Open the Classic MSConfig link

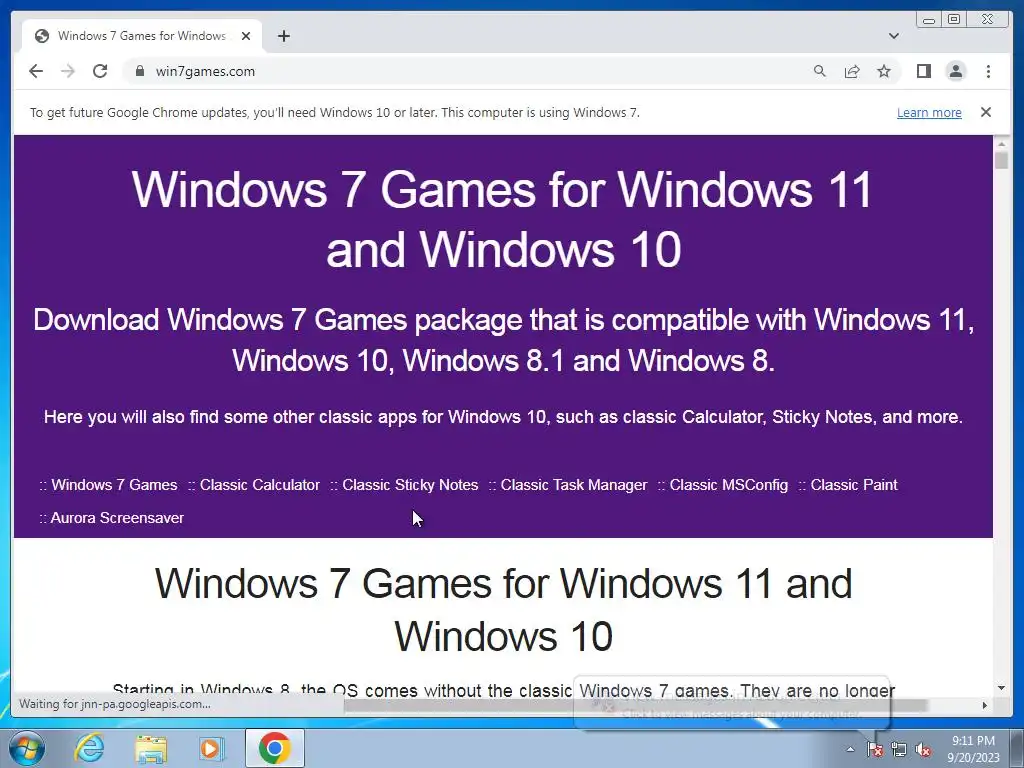(729, 485)
